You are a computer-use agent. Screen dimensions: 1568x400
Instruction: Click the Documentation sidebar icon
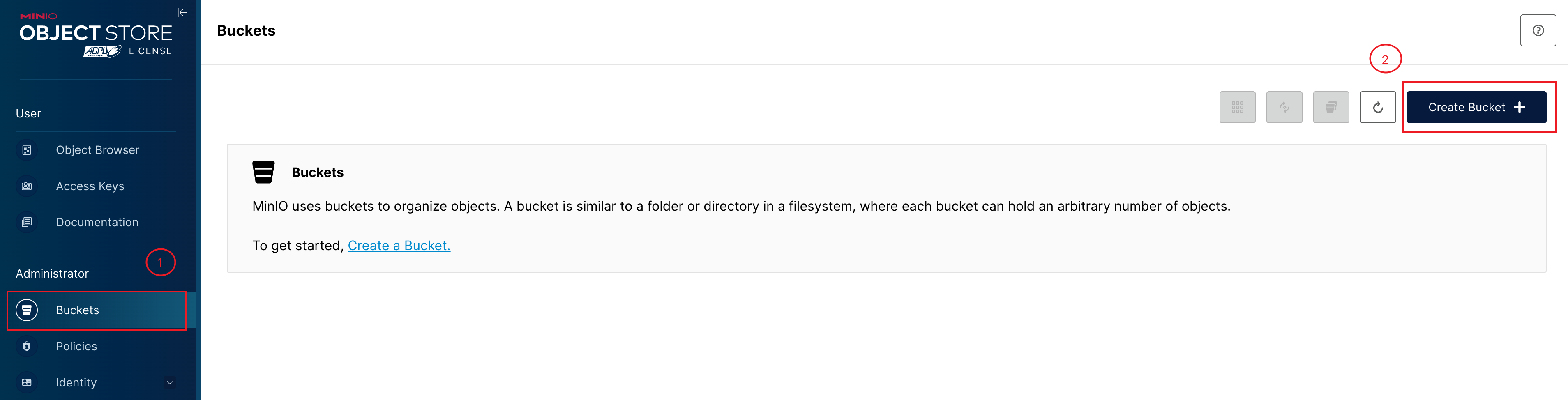[x=27, y=223]
